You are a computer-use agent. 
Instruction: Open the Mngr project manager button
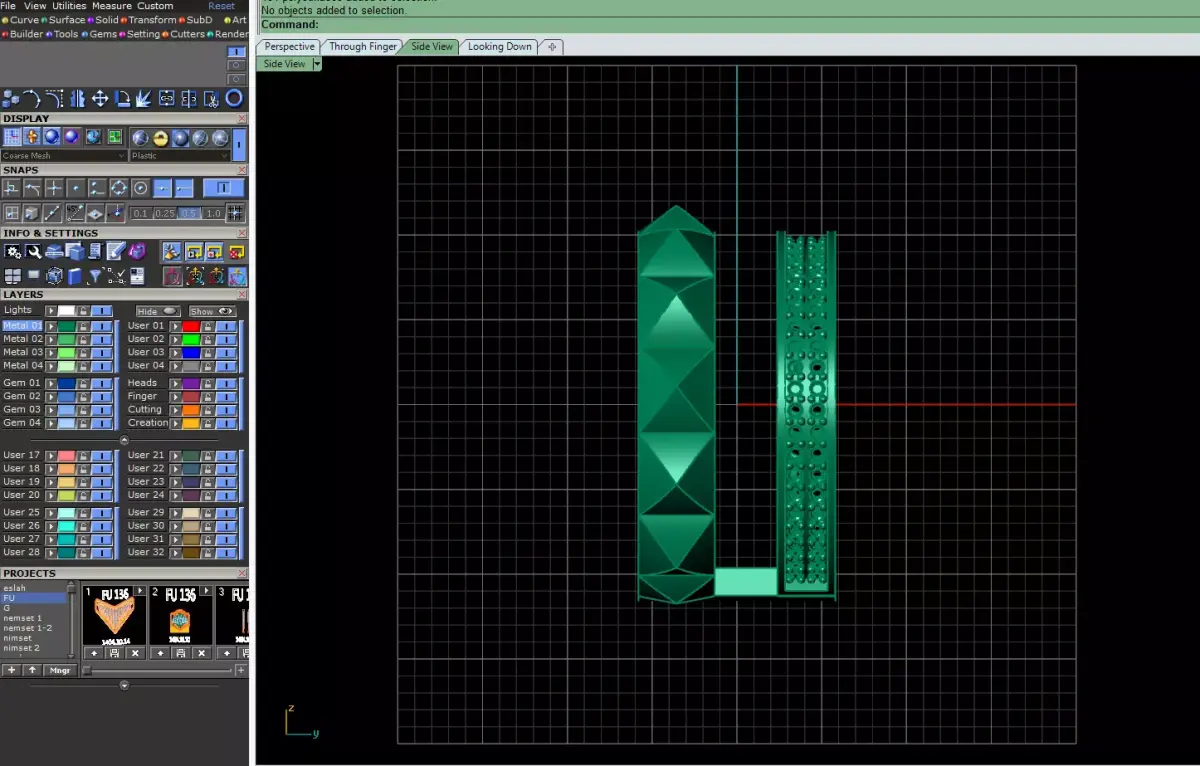60,670
